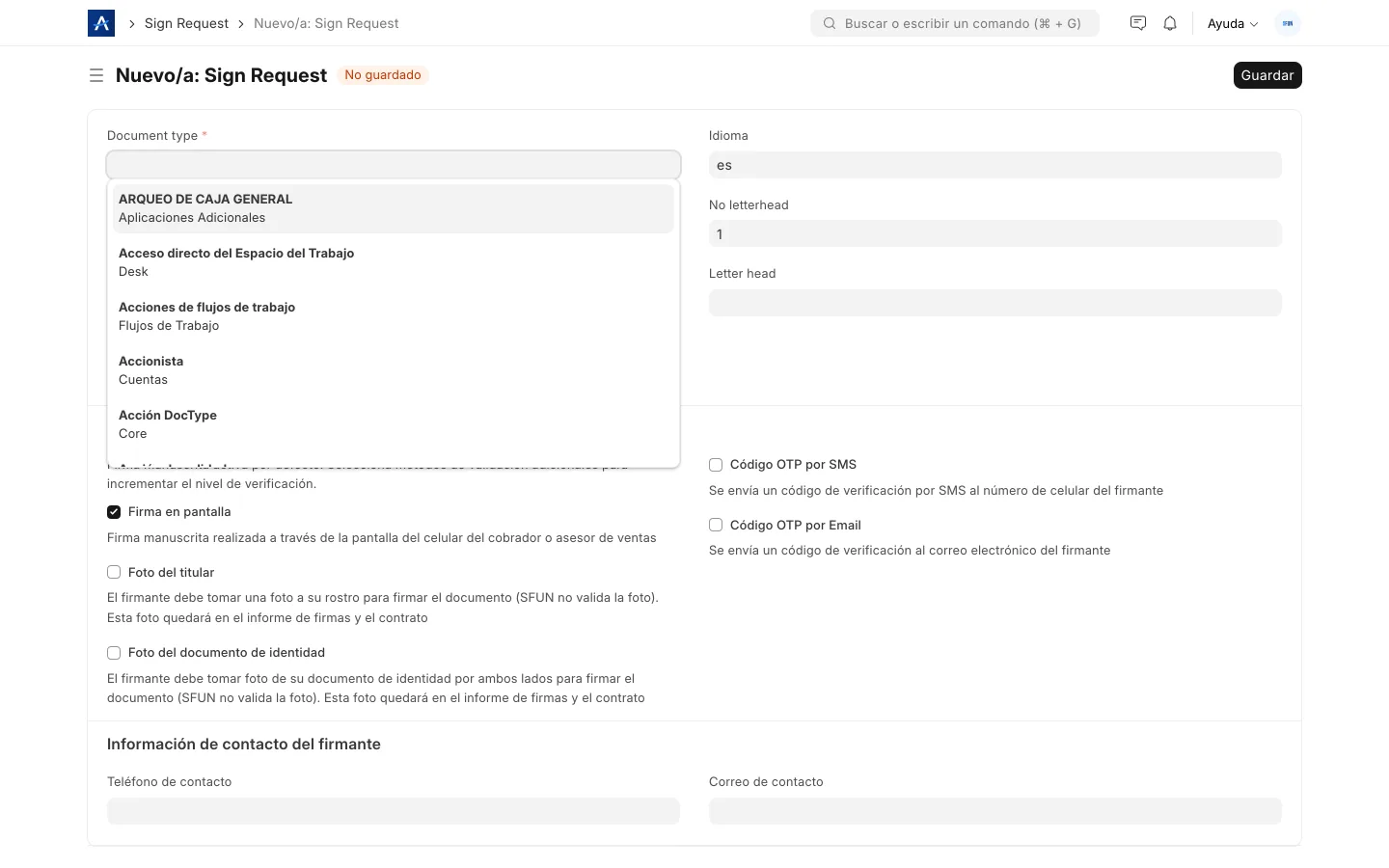Click the Idioma field containing es
The image size is (1389, 868).
tap(995, 165)
